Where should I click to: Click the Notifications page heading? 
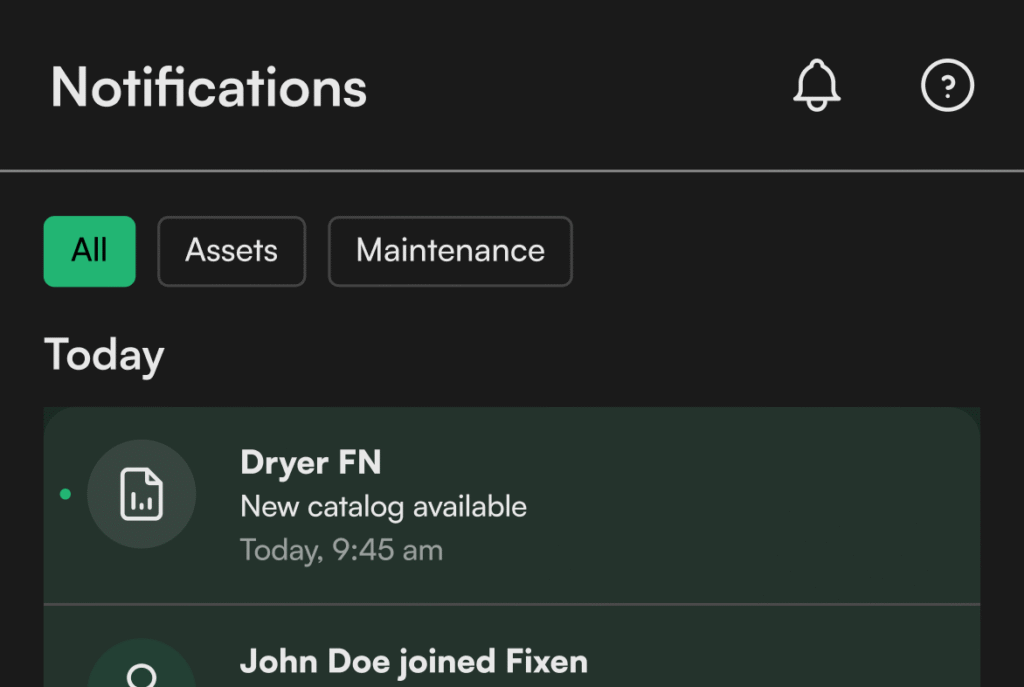click(x=209, y=87)
